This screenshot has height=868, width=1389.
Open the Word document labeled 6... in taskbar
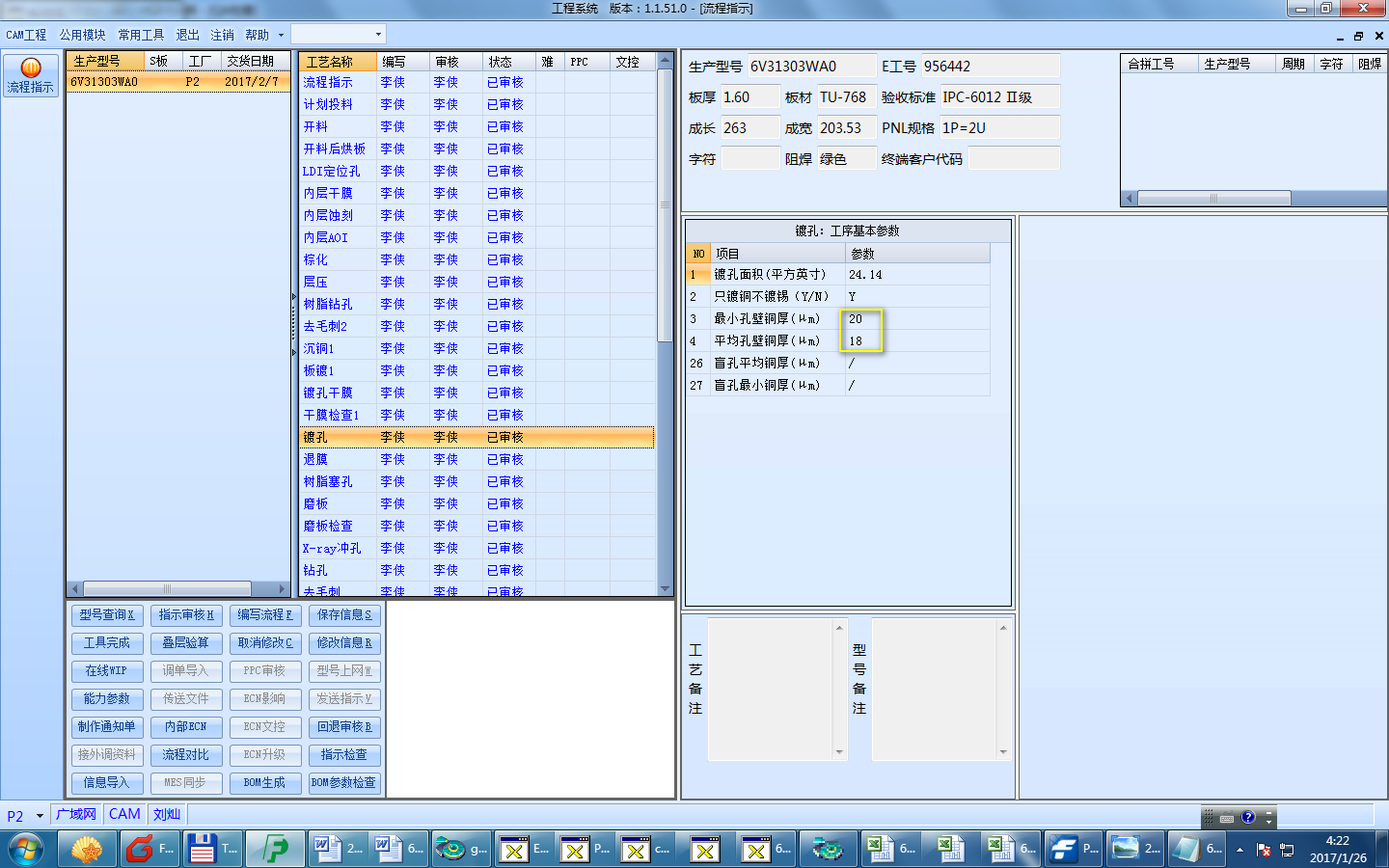click(x=398, y=850)
